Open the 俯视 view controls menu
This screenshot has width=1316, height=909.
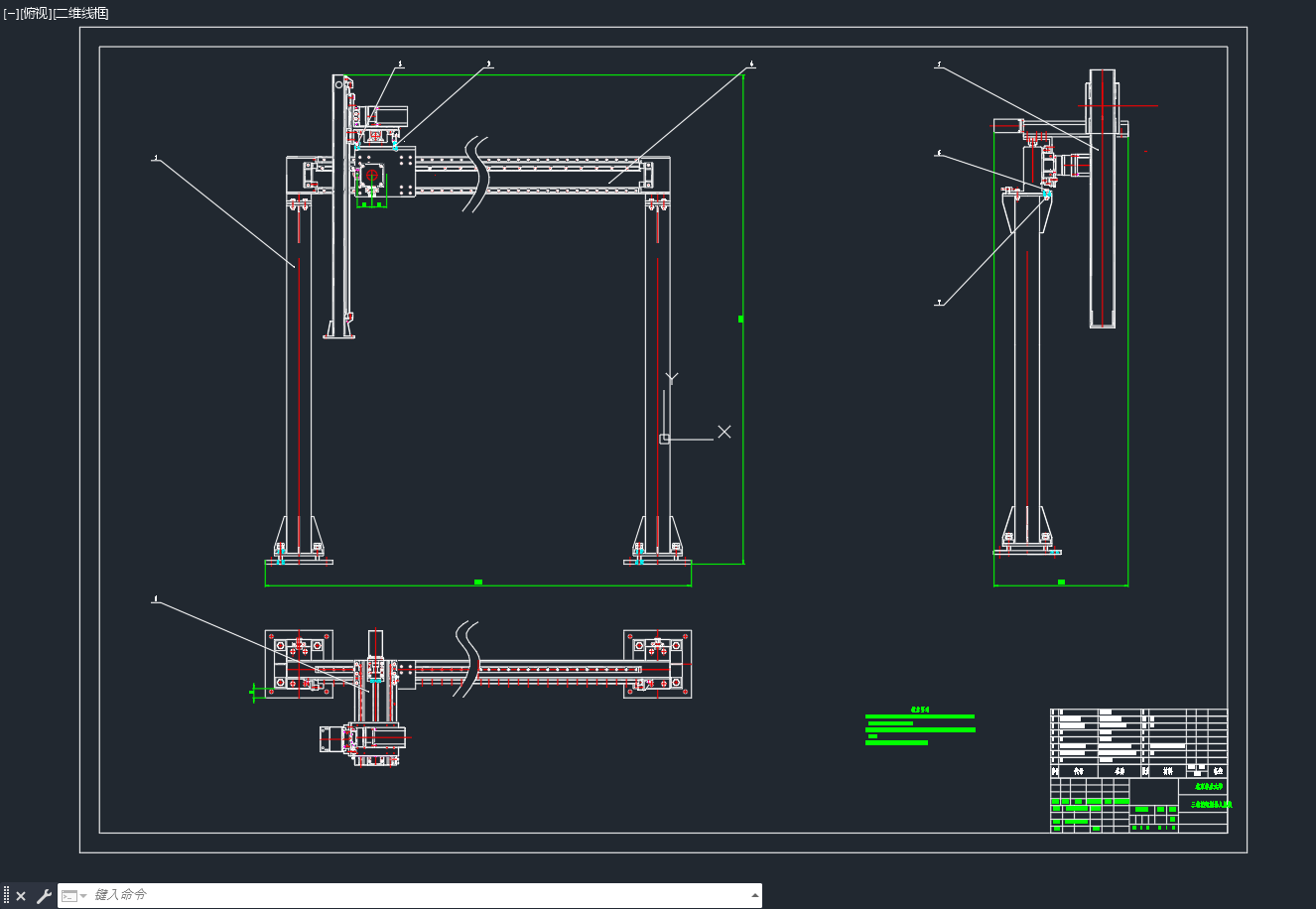(36, 13)
